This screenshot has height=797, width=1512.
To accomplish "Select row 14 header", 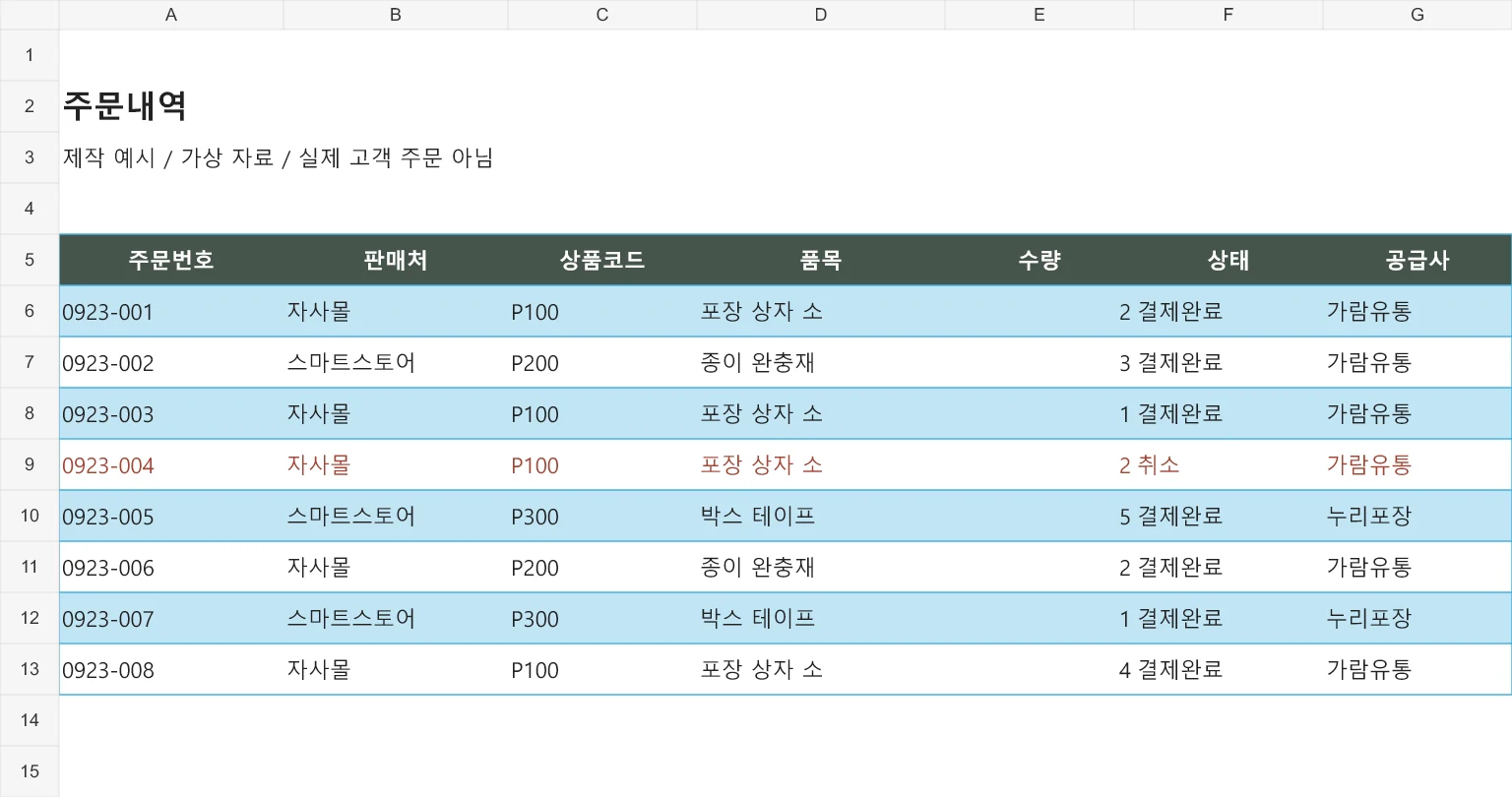I will (30, 720).
